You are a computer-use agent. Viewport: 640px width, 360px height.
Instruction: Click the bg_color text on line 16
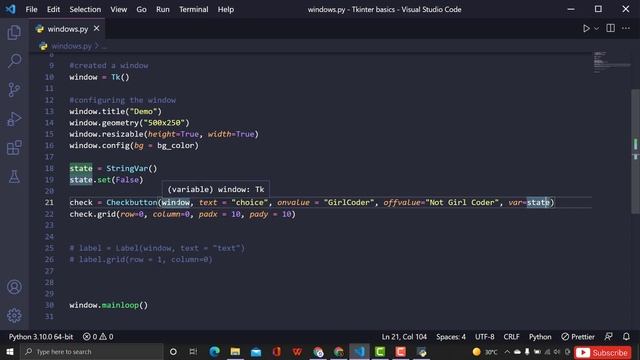click(x=176, y=145)
